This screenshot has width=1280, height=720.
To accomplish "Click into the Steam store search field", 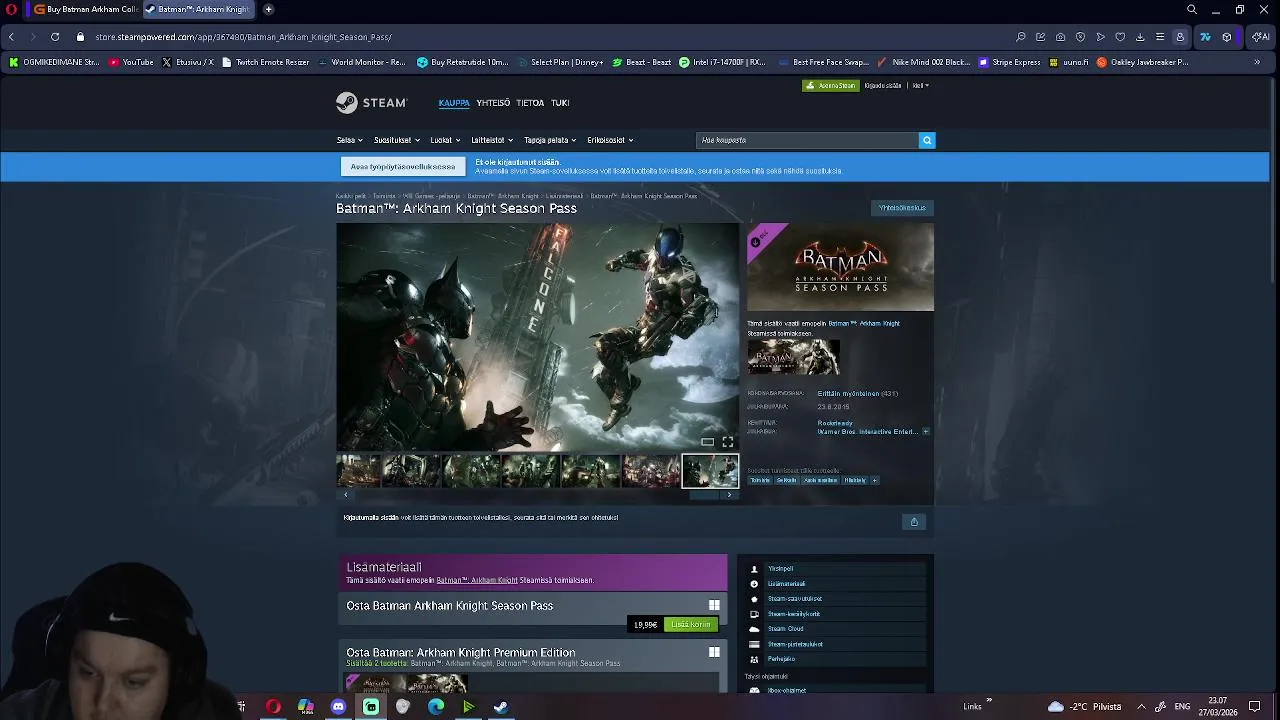I will point(807,140).
